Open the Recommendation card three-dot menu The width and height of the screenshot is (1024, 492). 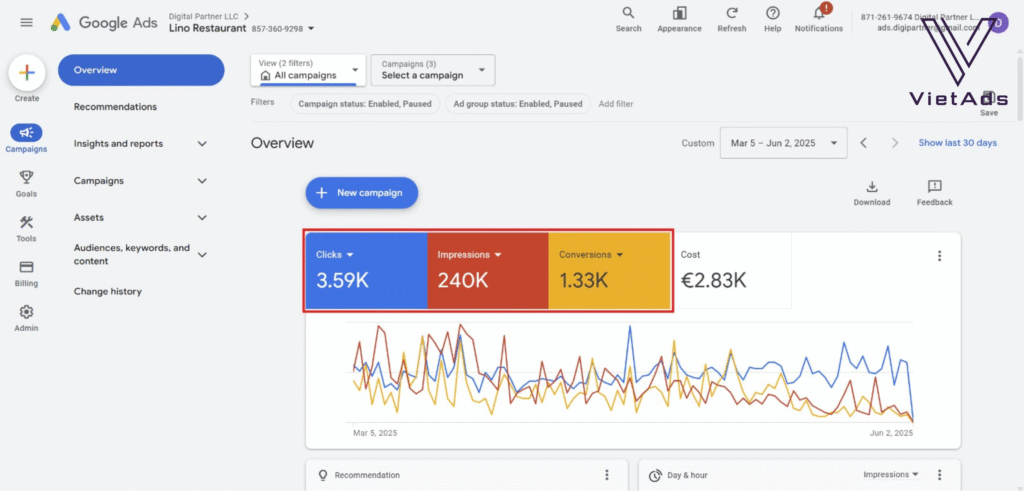tap(607, 475)
